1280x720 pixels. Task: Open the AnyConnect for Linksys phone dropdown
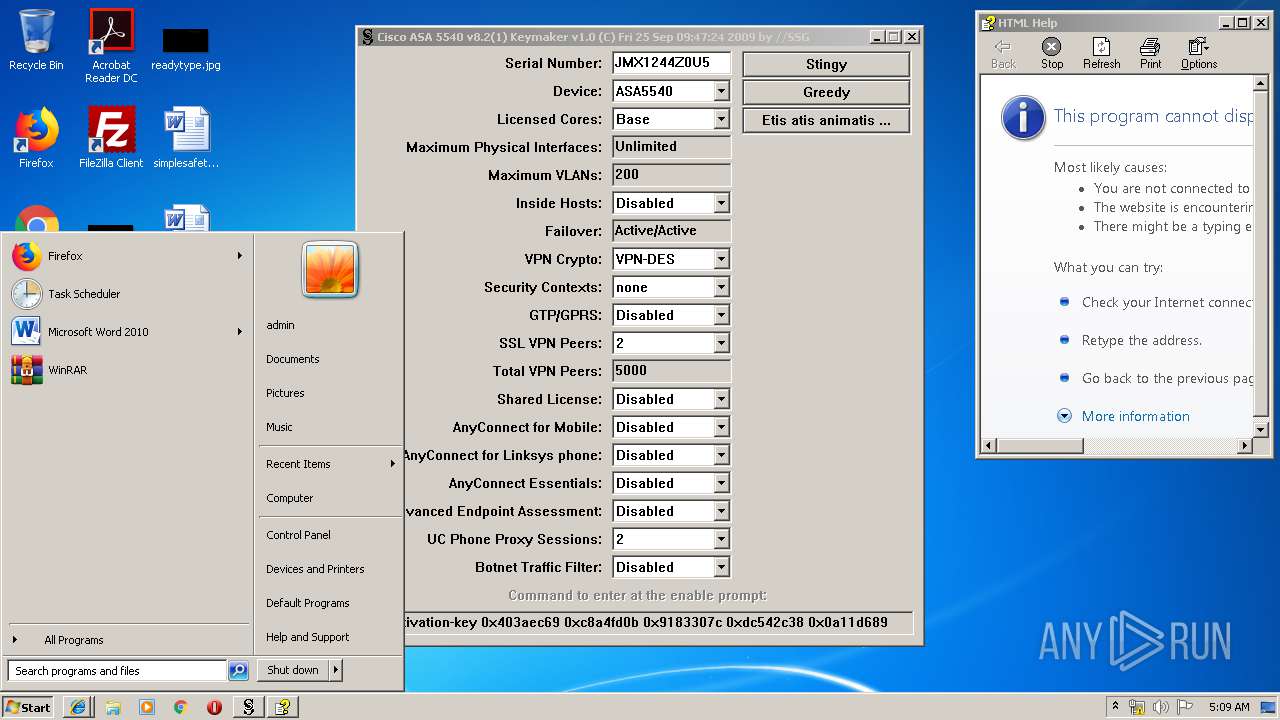point(721,455)
